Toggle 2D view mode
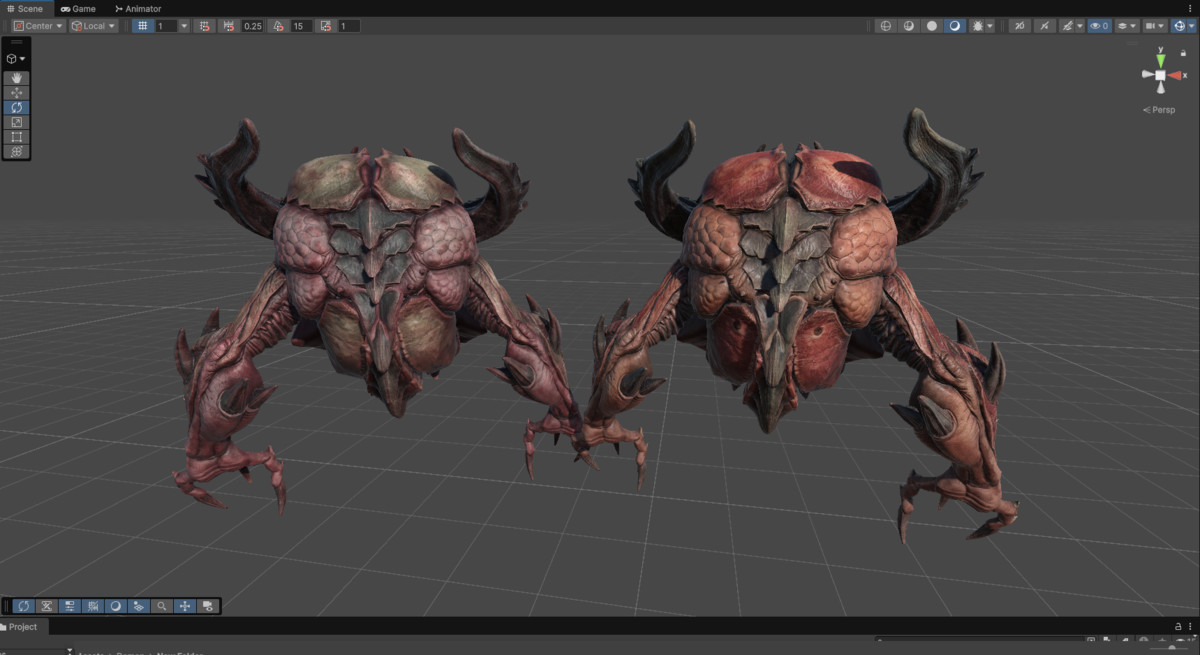 (x=1019, y=26)
